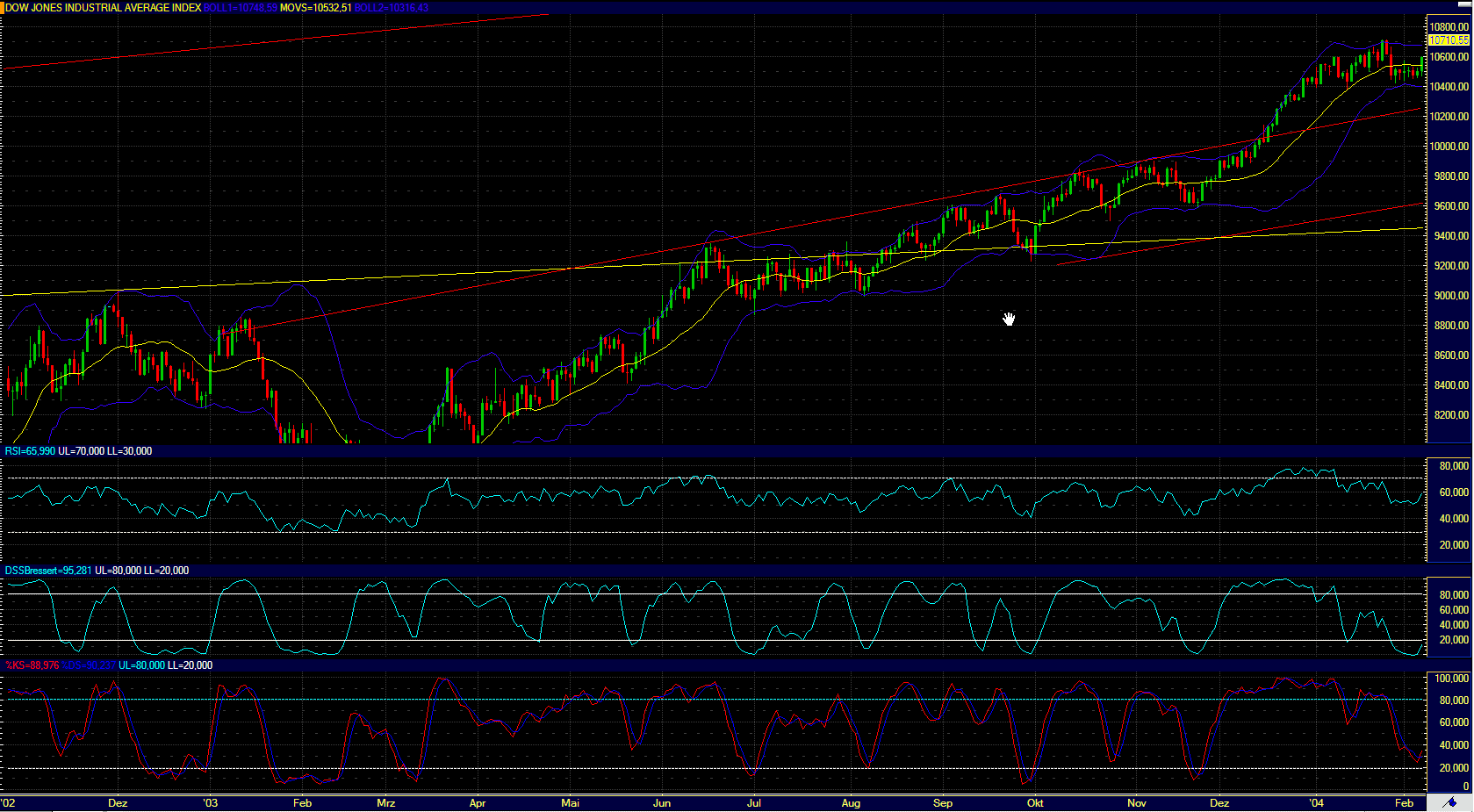
Task: Click the Jul label on time axis
Action: point(753,803)
